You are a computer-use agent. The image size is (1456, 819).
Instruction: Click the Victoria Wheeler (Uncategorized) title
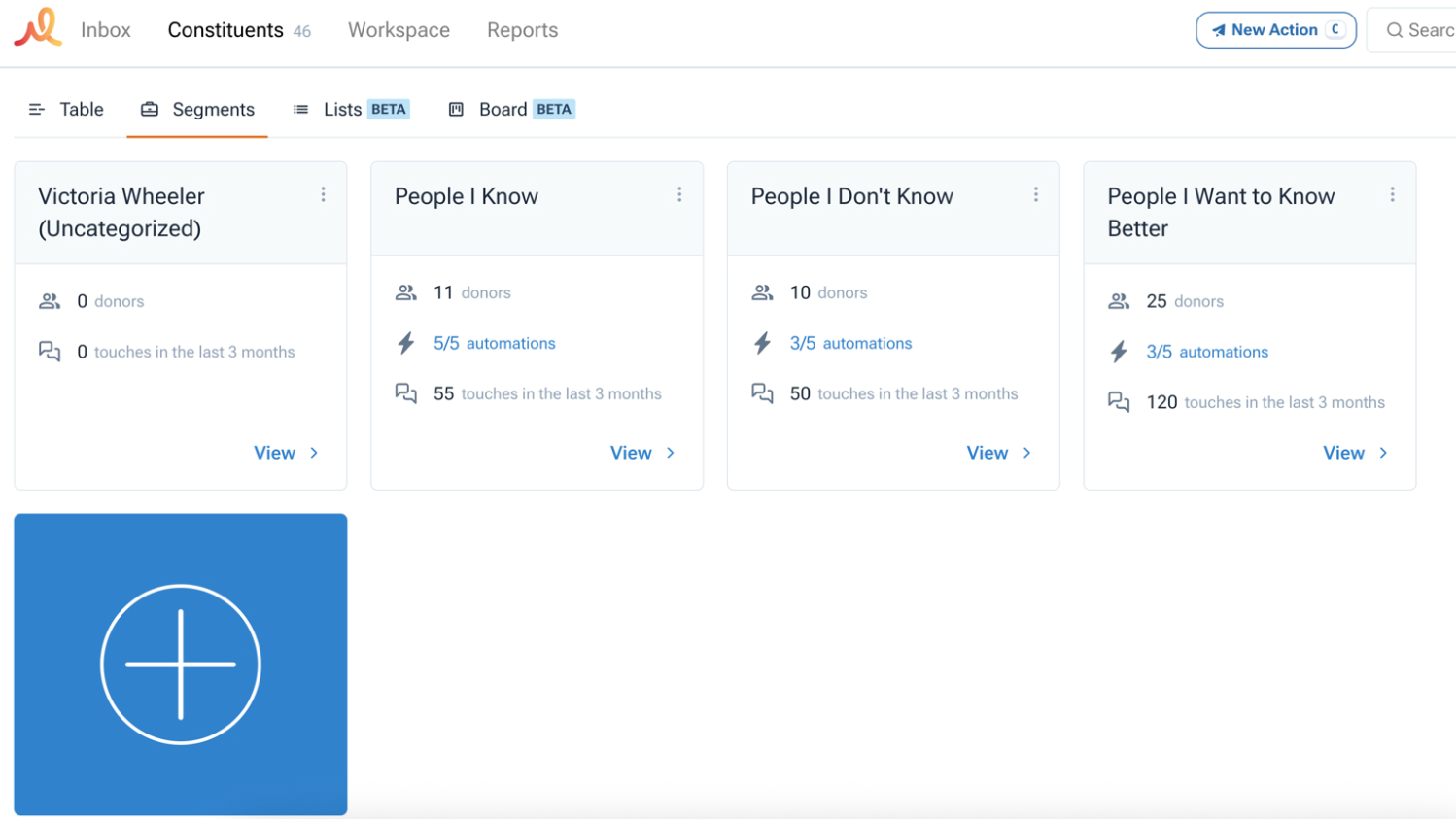(x=121, y=212)
